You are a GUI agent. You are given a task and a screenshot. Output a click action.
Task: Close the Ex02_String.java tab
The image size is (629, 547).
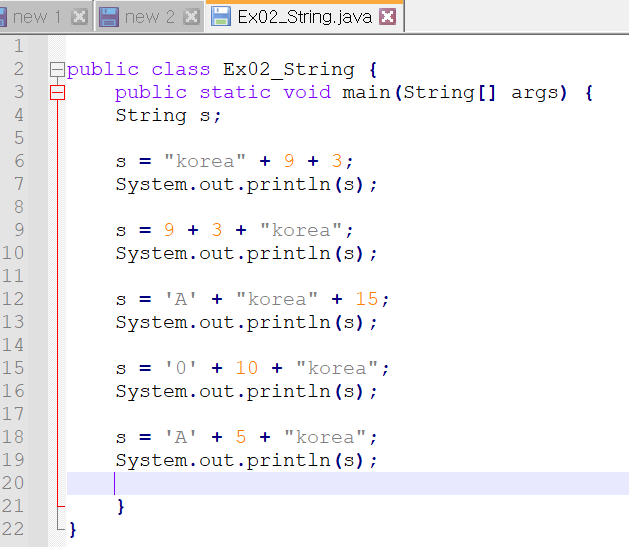(x=388, y=17)
